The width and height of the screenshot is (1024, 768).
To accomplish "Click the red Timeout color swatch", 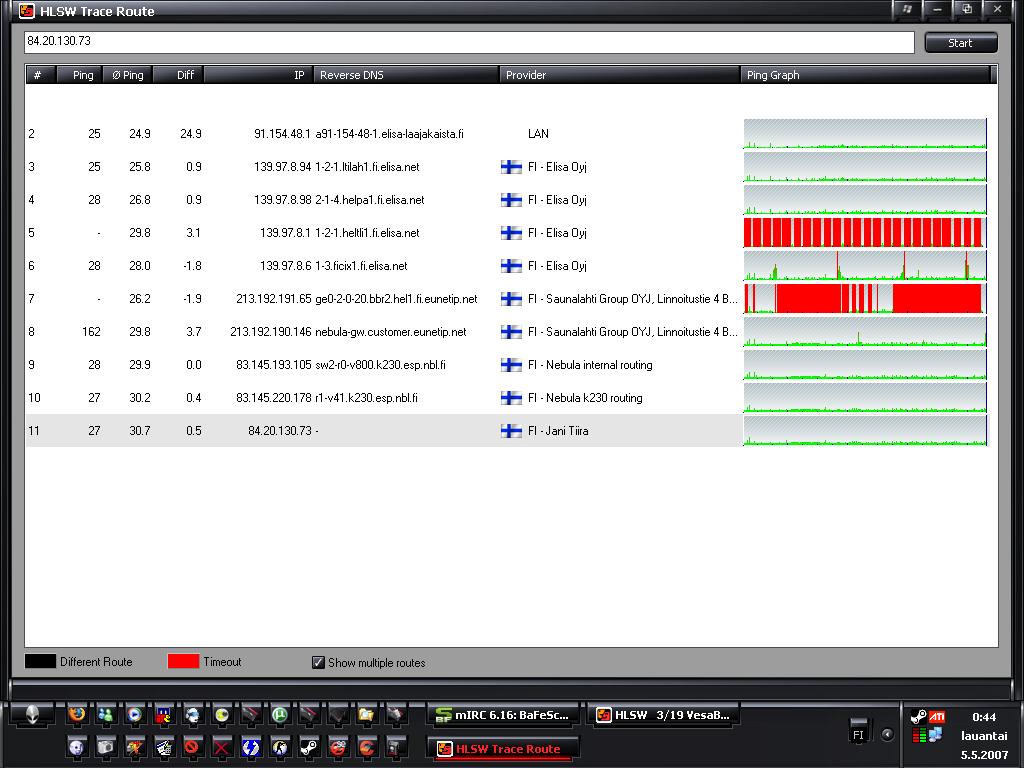I will [183, 661].
